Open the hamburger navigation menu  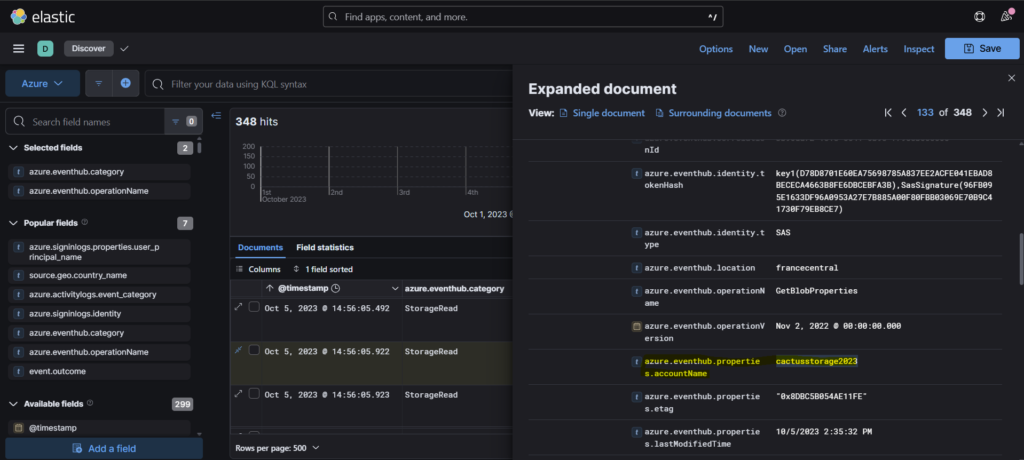(18, 48)
